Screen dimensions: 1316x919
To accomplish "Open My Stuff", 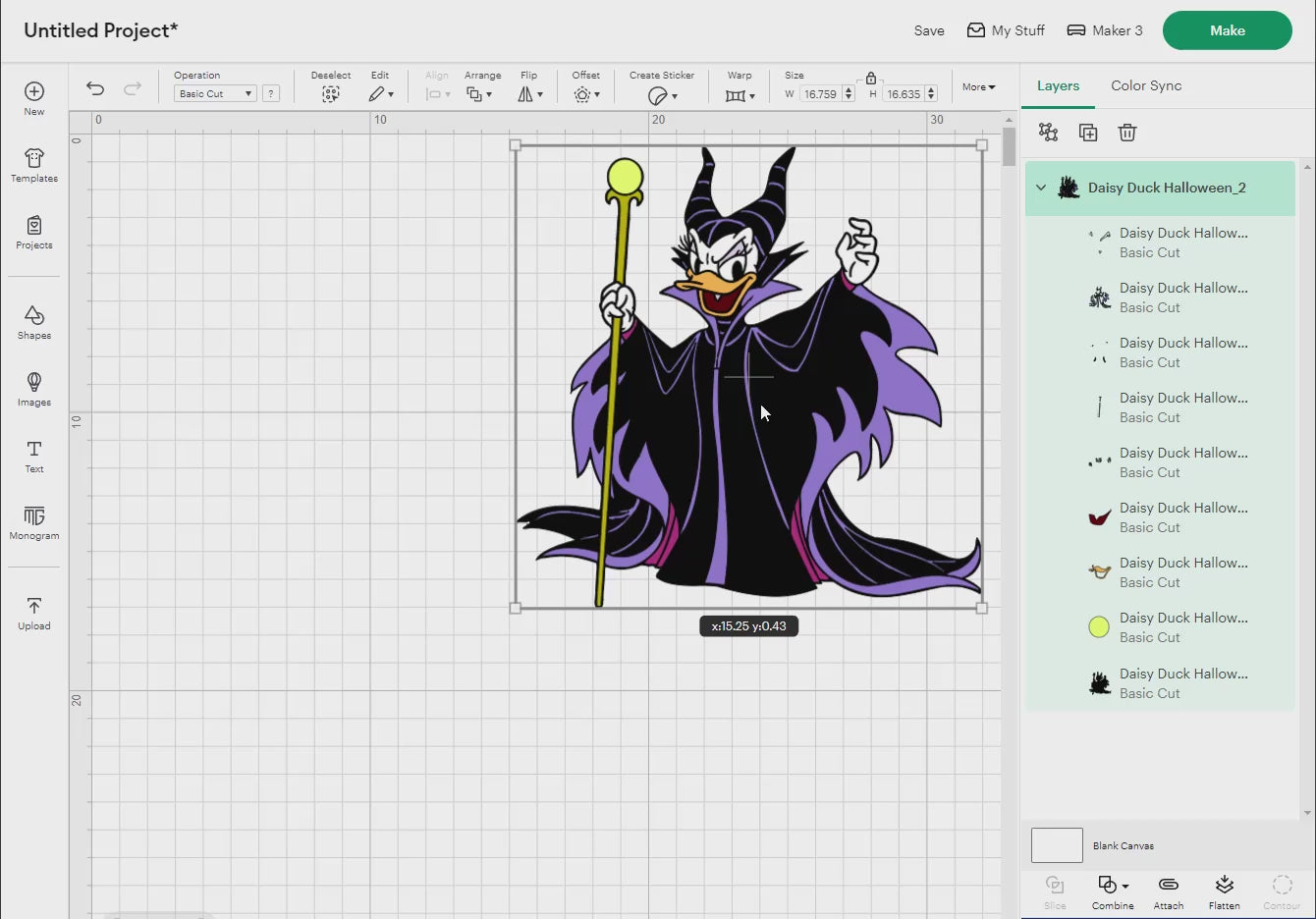I will [1006, 30].
